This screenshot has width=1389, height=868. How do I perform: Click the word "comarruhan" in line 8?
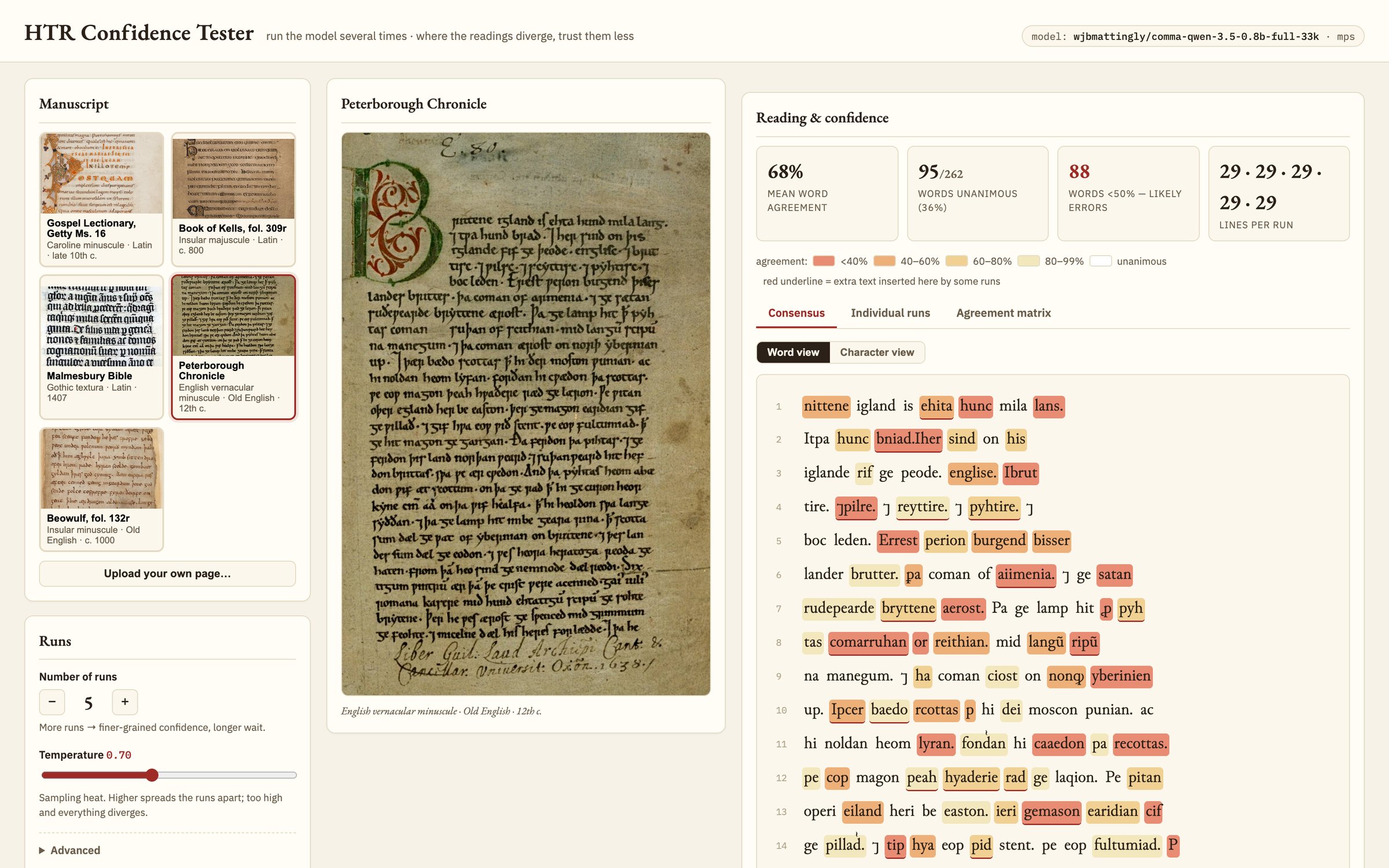(868, 642)
